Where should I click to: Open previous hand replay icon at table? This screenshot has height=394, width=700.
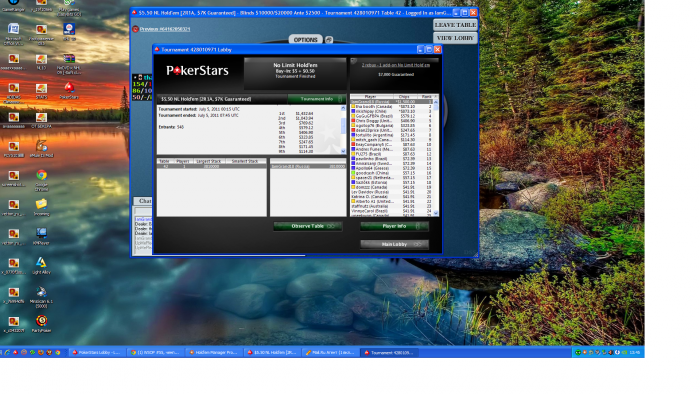pyautogui.click(x=135, y=29)
